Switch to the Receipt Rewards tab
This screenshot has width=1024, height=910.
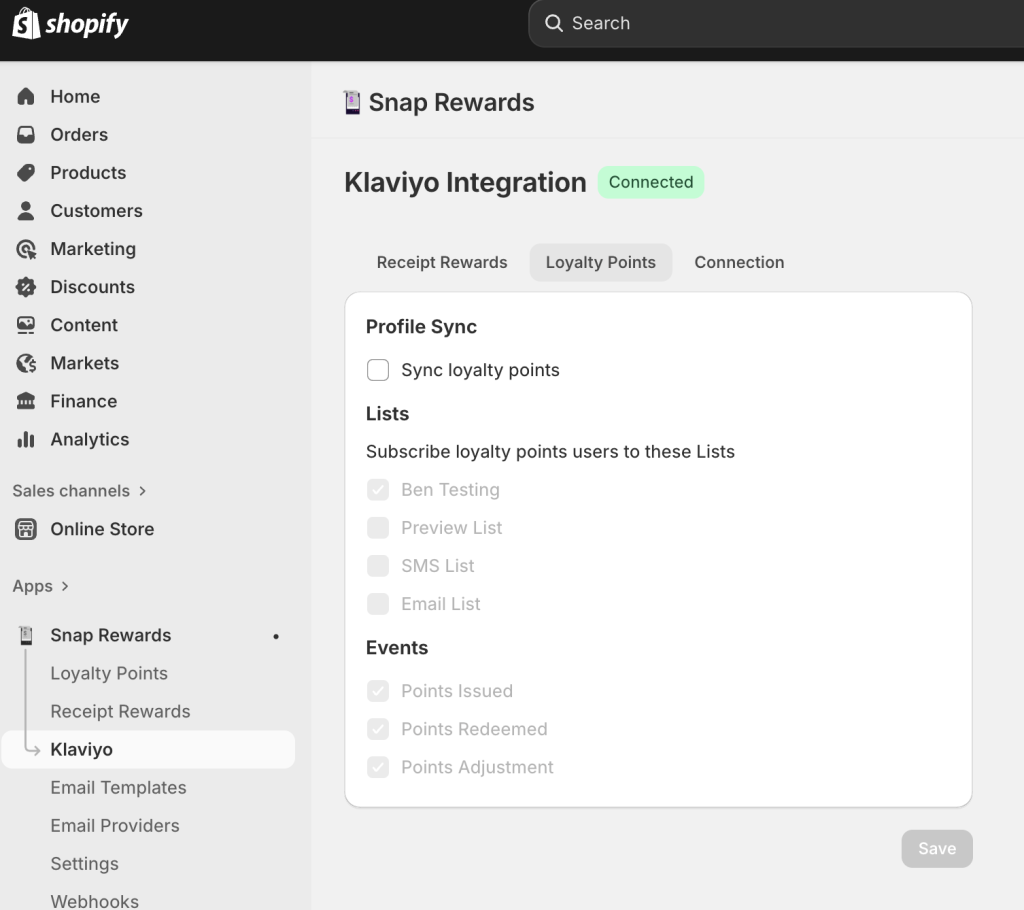pyautogui.click(x=442, y=262)
